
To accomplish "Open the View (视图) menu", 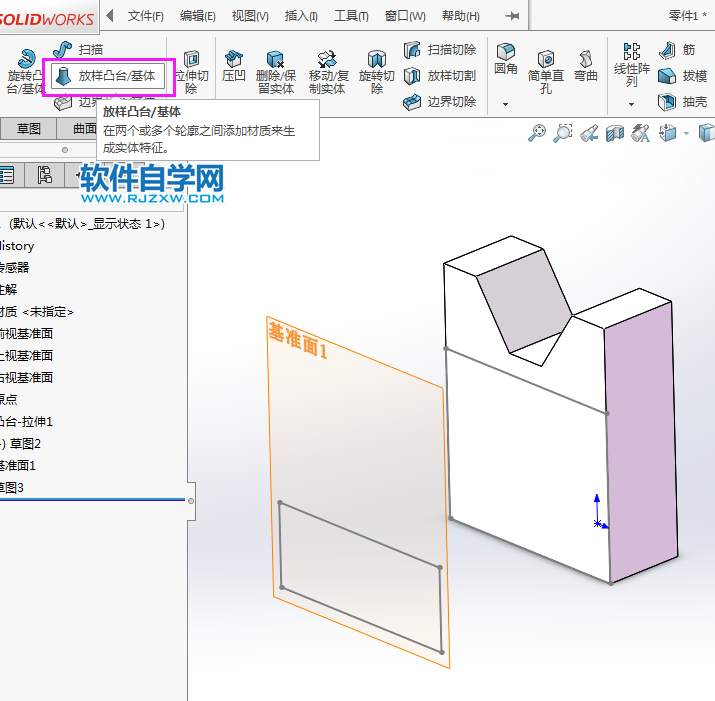I will [250, 16].
